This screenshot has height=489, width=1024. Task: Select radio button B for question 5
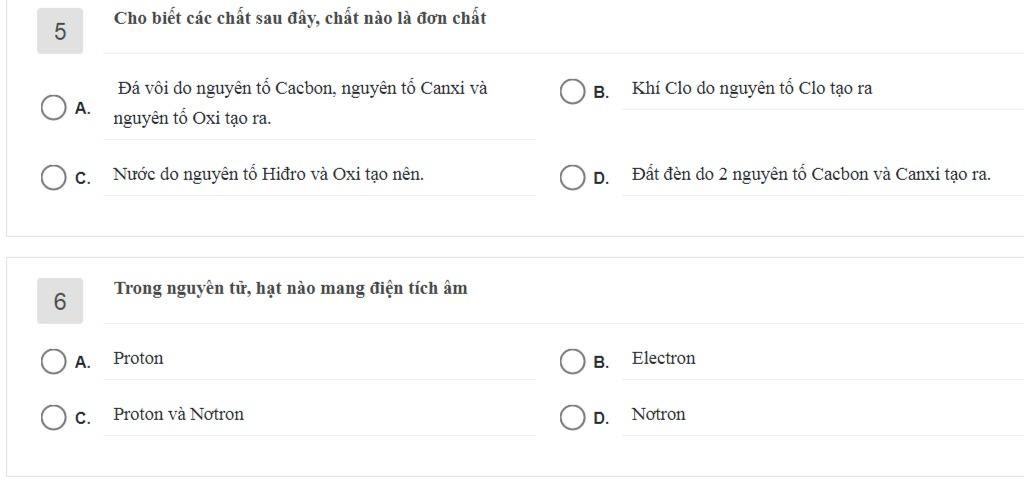click(x=572, y=92)
